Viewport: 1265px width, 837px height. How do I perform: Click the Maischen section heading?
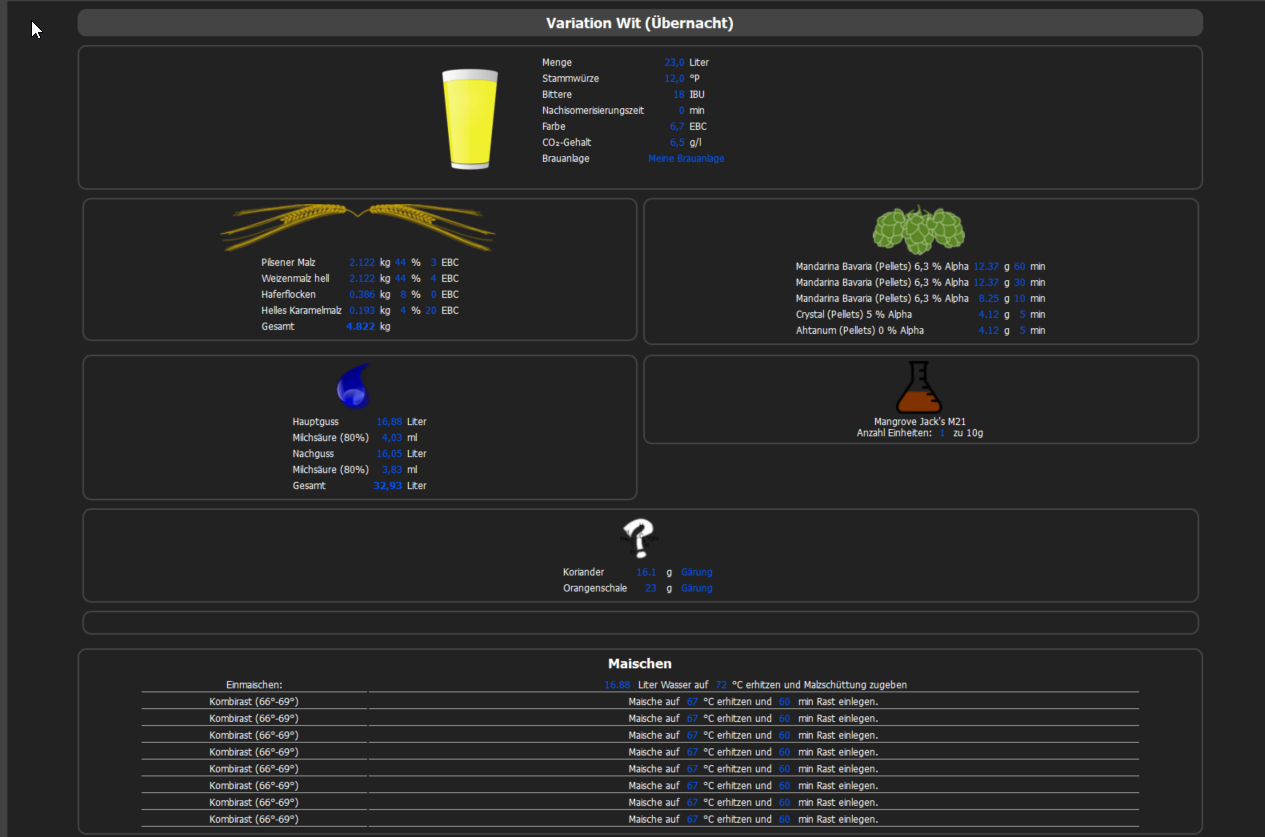(640, 664)
